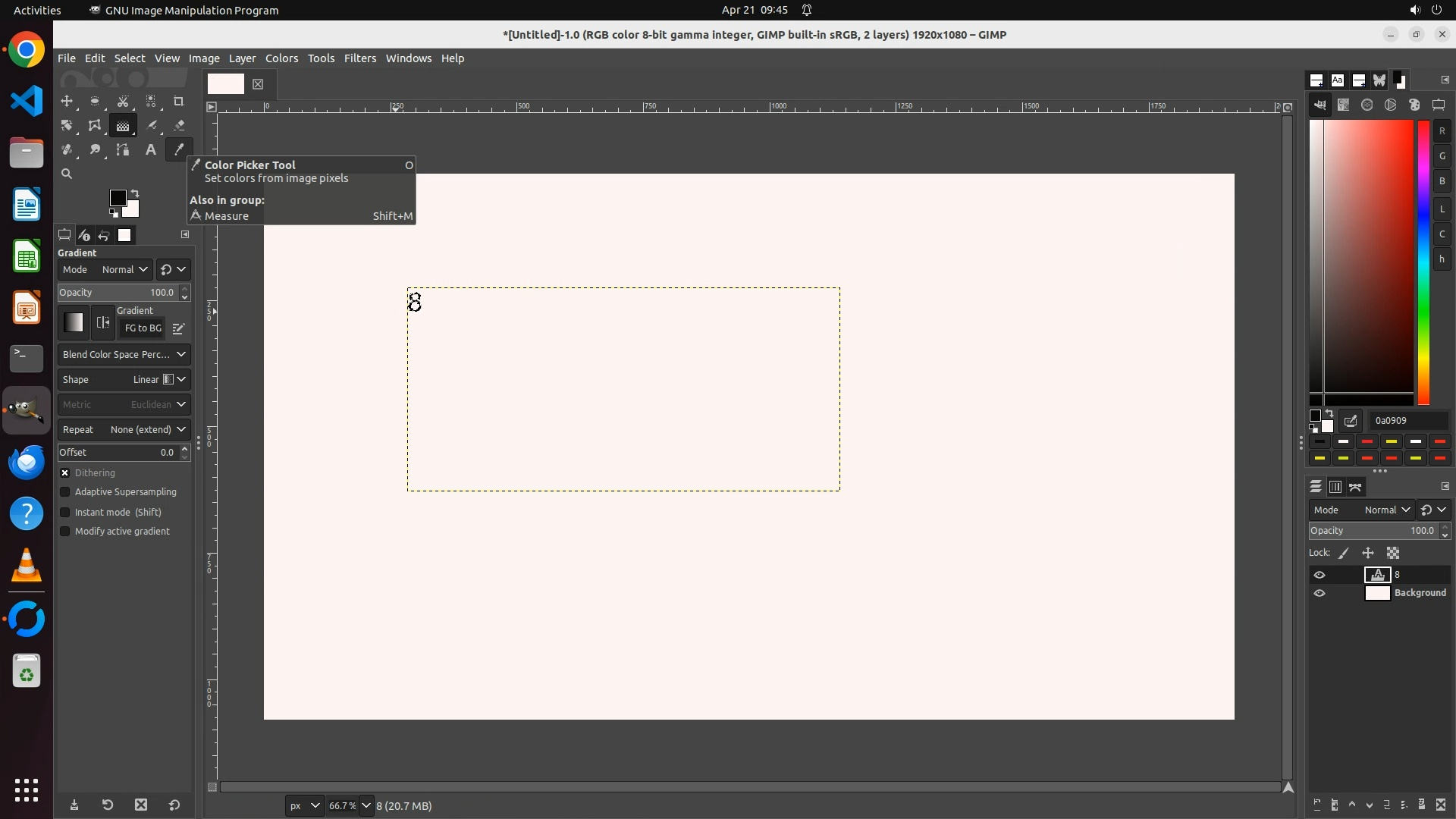Select the Move tool
This screenshot has width=1456, height=819.
click(x=67, y=101)
